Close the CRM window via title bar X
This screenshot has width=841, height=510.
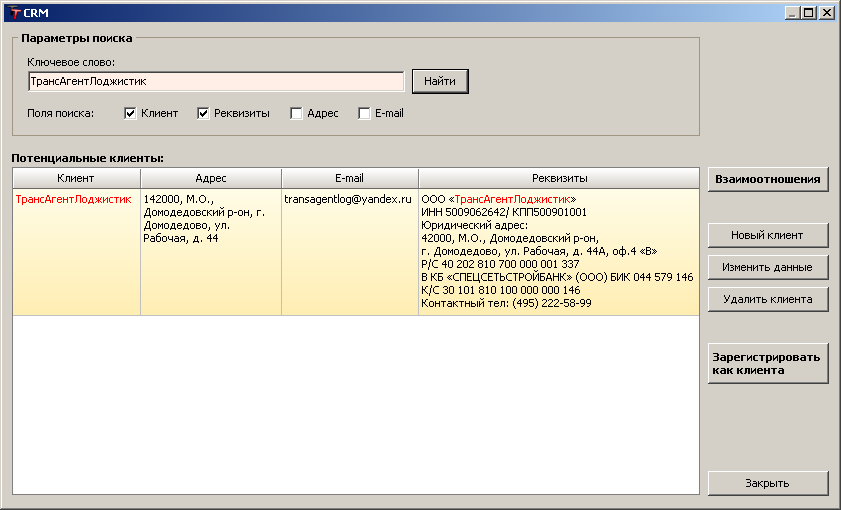(827, 13)
